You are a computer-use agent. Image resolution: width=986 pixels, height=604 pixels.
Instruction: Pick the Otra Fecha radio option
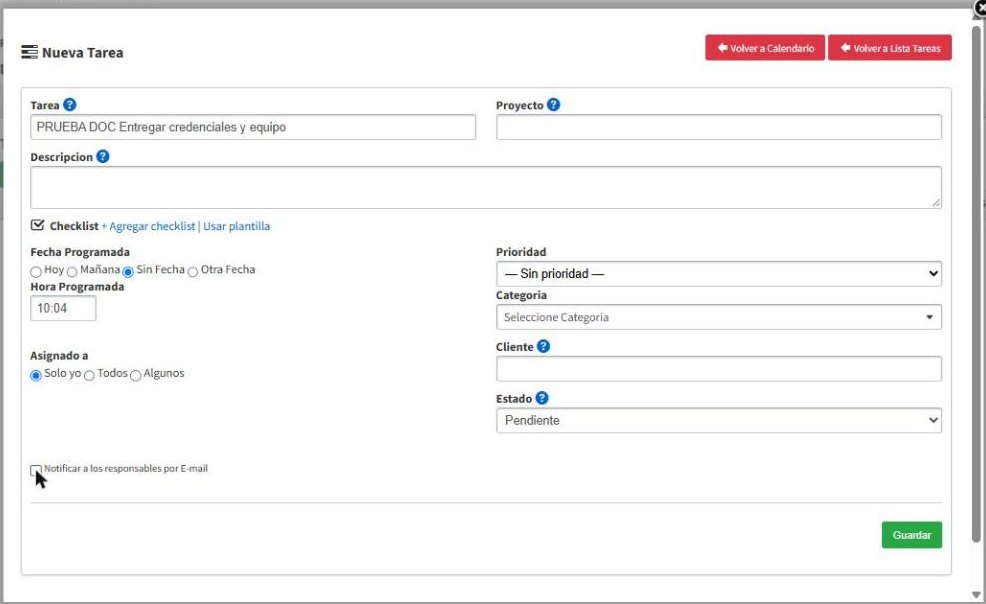(x=192, y=272)
